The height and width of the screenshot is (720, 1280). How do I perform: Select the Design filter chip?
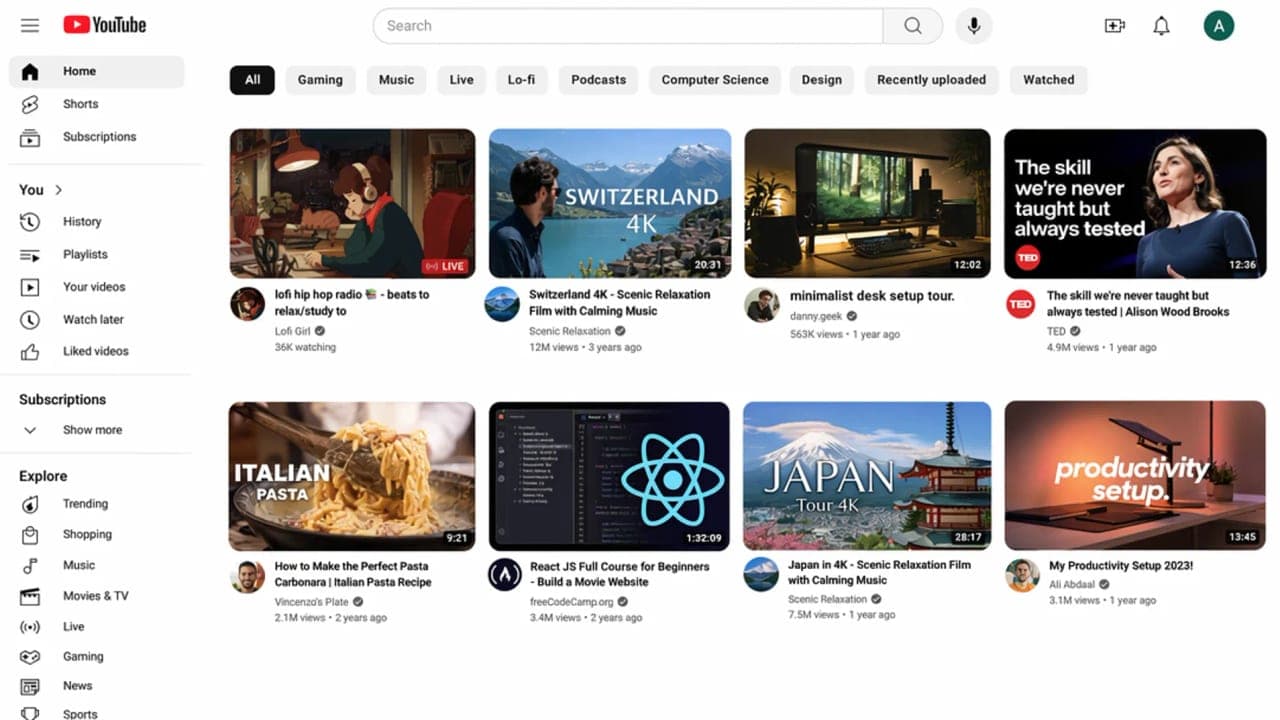tap(822, 80)
